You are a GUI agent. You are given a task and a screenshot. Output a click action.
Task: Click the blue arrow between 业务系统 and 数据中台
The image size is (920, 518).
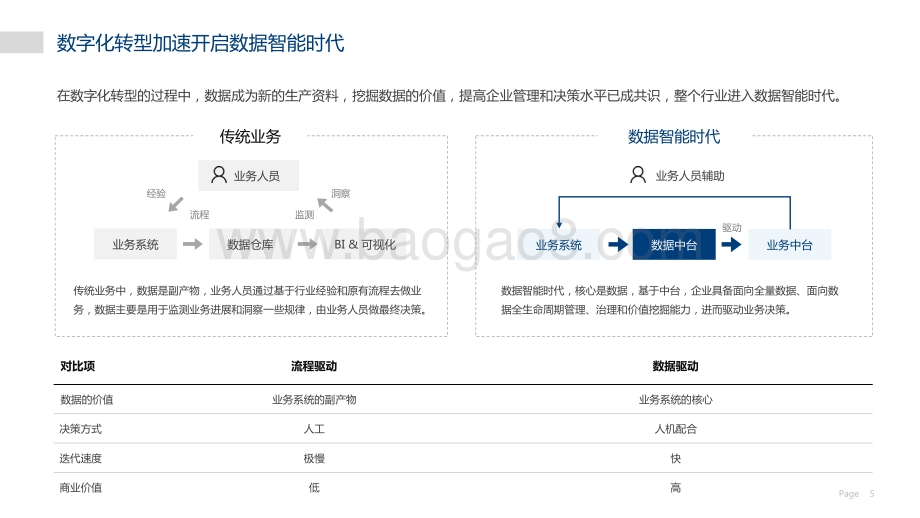click(x=618, y=244)
